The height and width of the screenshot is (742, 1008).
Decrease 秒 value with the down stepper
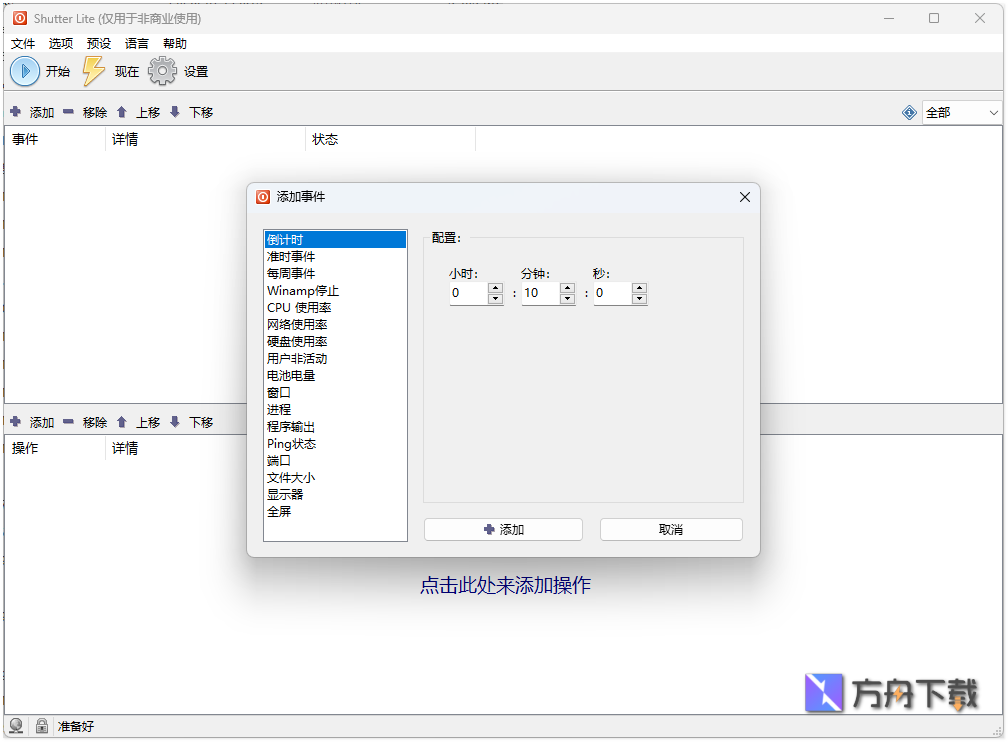[640, 298]
